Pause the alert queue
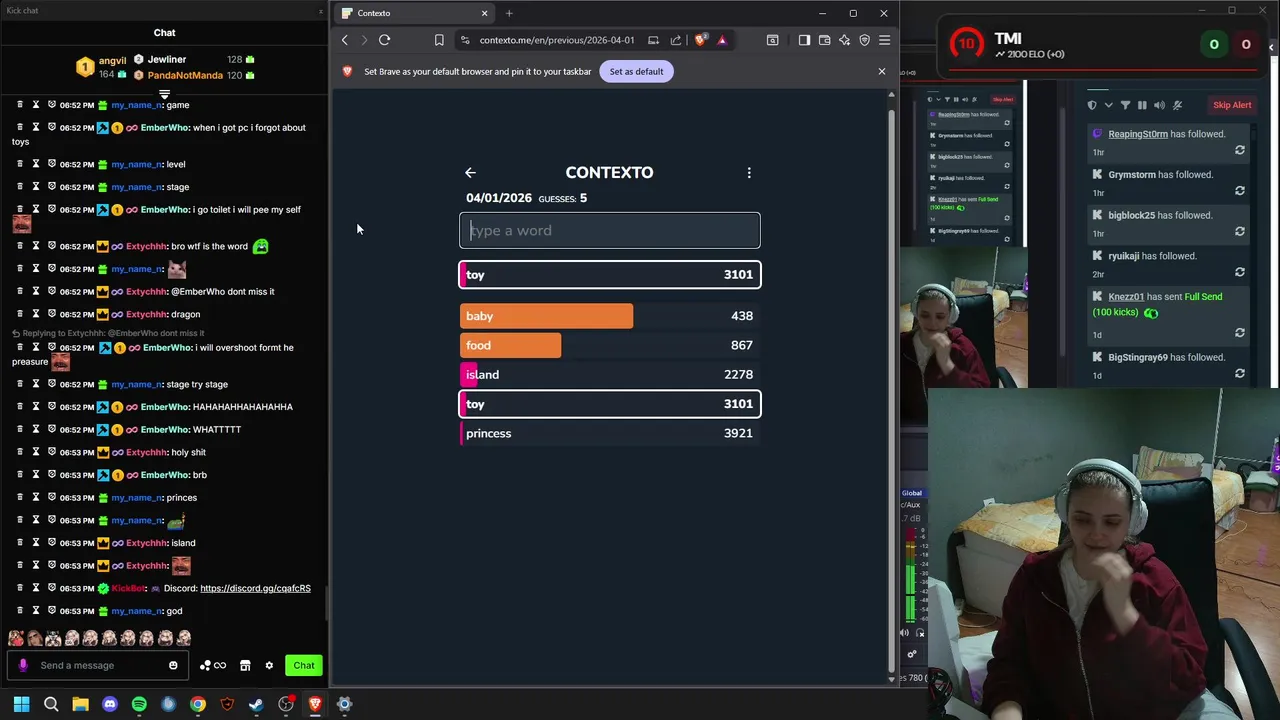Screen dimensions: 1280x720 tap(1142, 105)
